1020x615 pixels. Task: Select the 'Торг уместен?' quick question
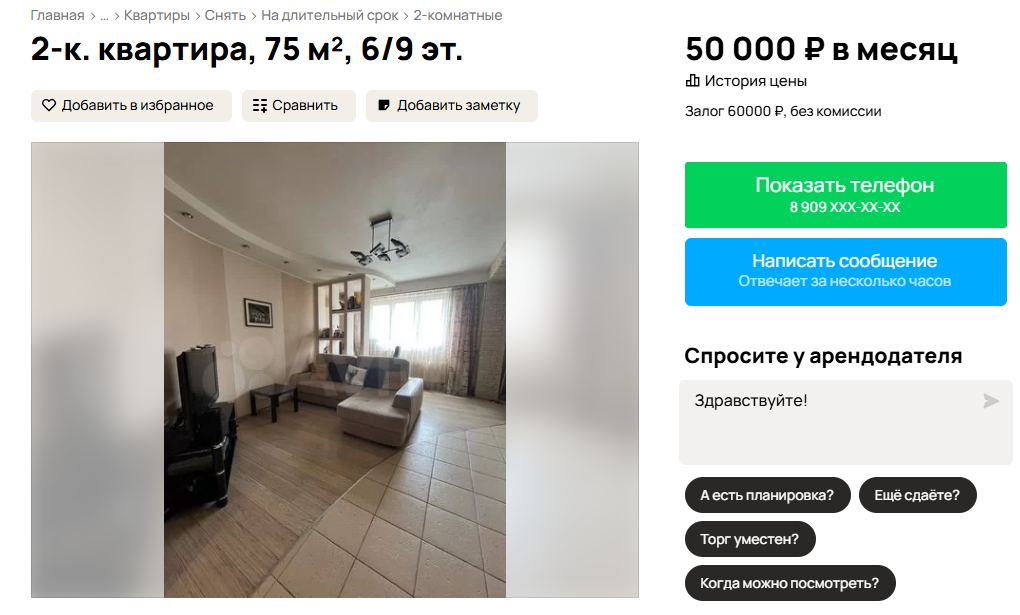pyautogui.click(x=750, y=539)
